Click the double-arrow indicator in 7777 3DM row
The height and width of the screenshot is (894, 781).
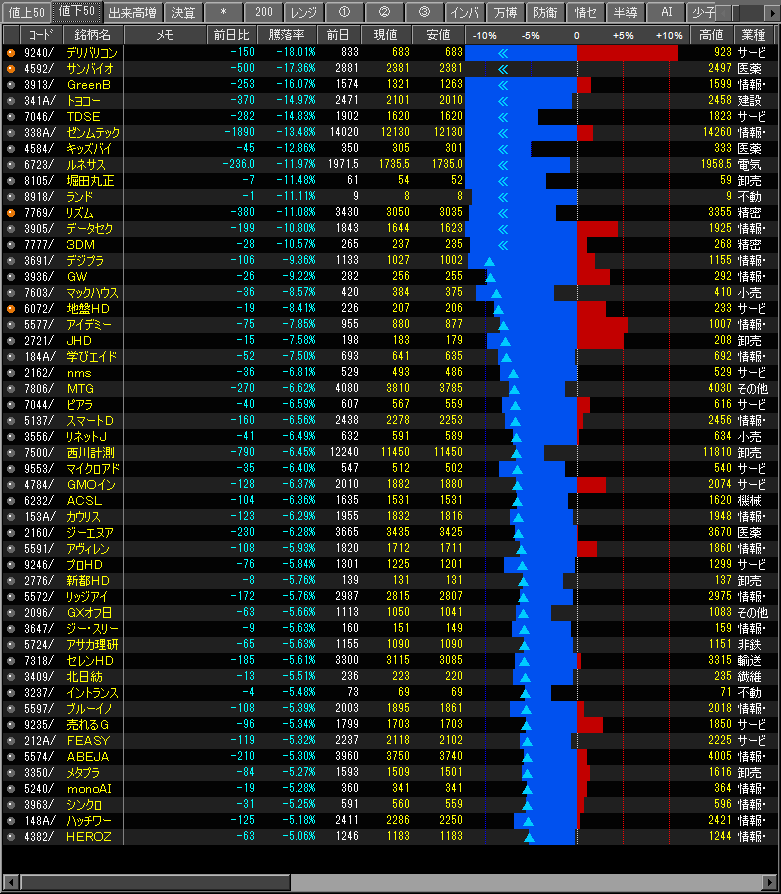tap(503, 245)
